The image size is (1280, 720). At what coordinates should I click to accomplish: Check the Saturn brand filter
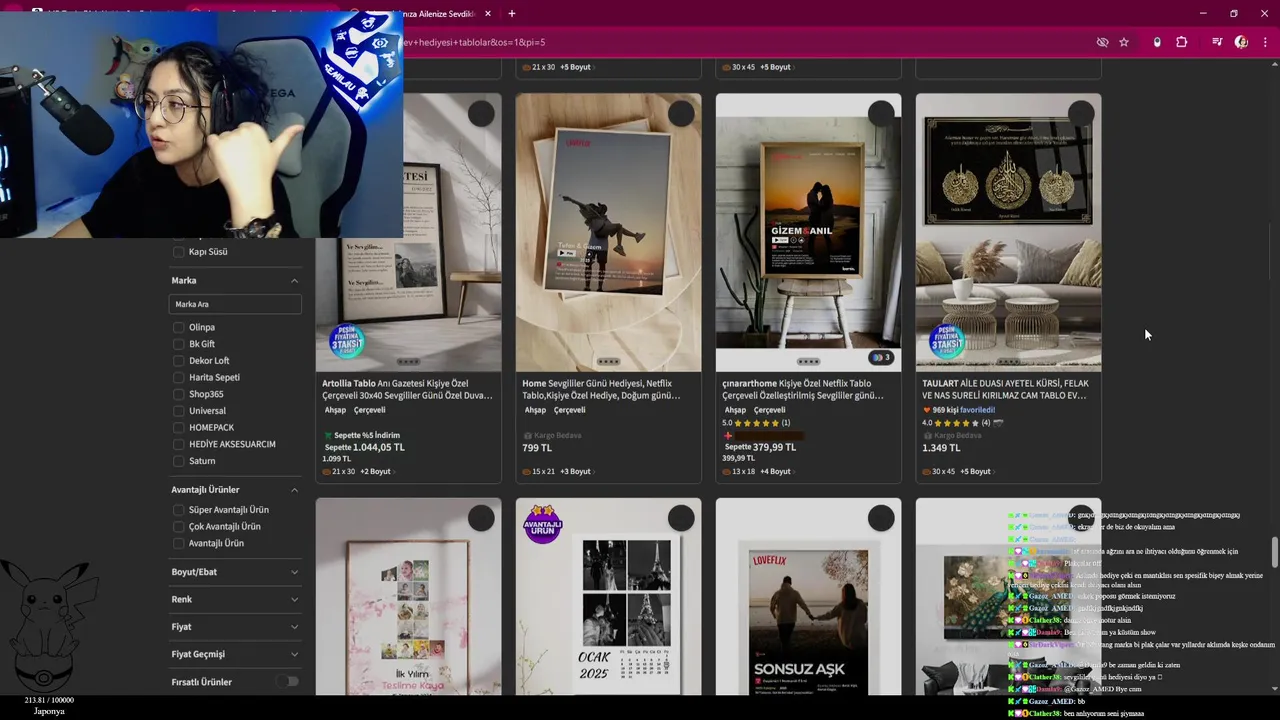tap(179, 461)
